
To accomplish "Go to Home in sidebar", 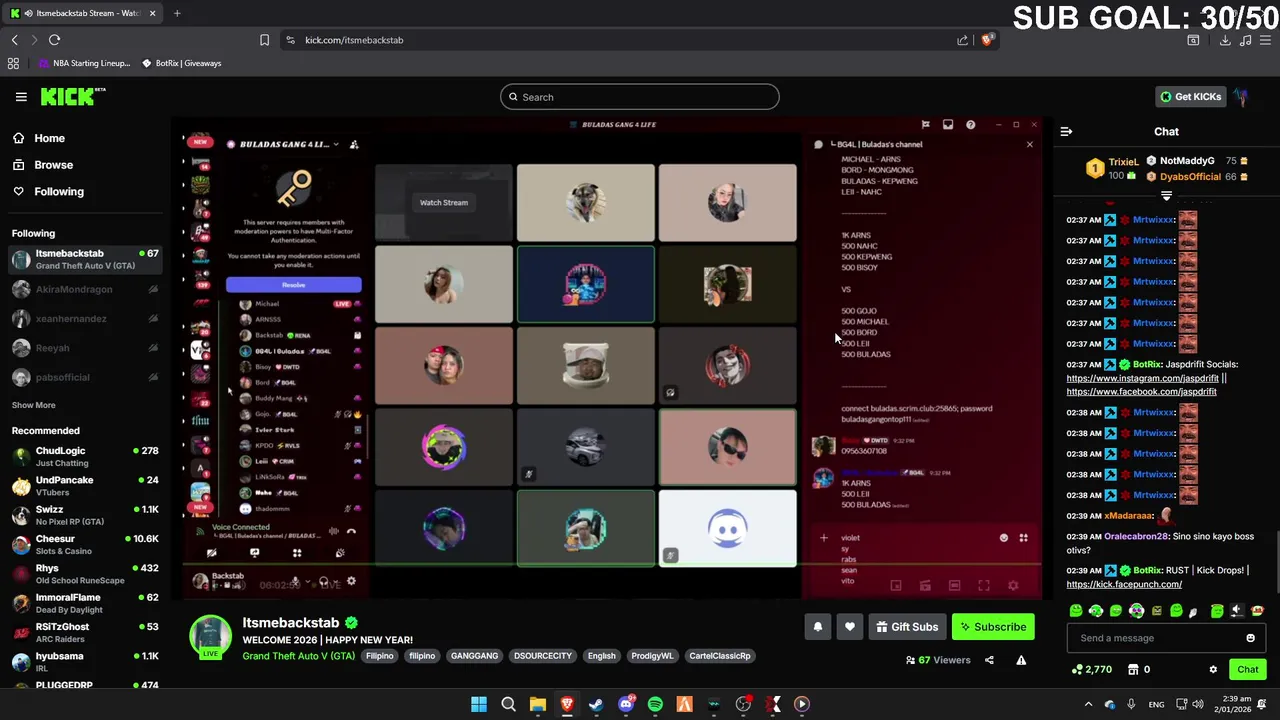I will click(40, 138).
